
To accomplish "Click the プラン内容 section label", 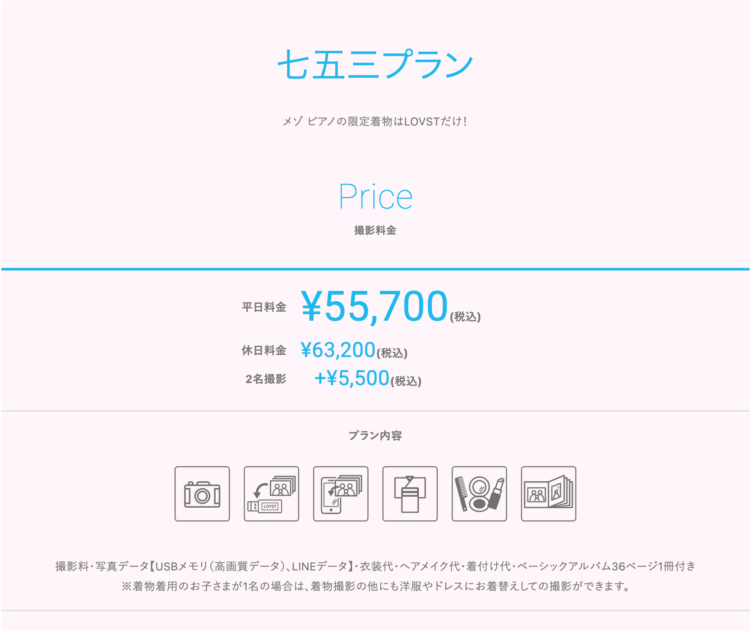I will coord(375,436).
